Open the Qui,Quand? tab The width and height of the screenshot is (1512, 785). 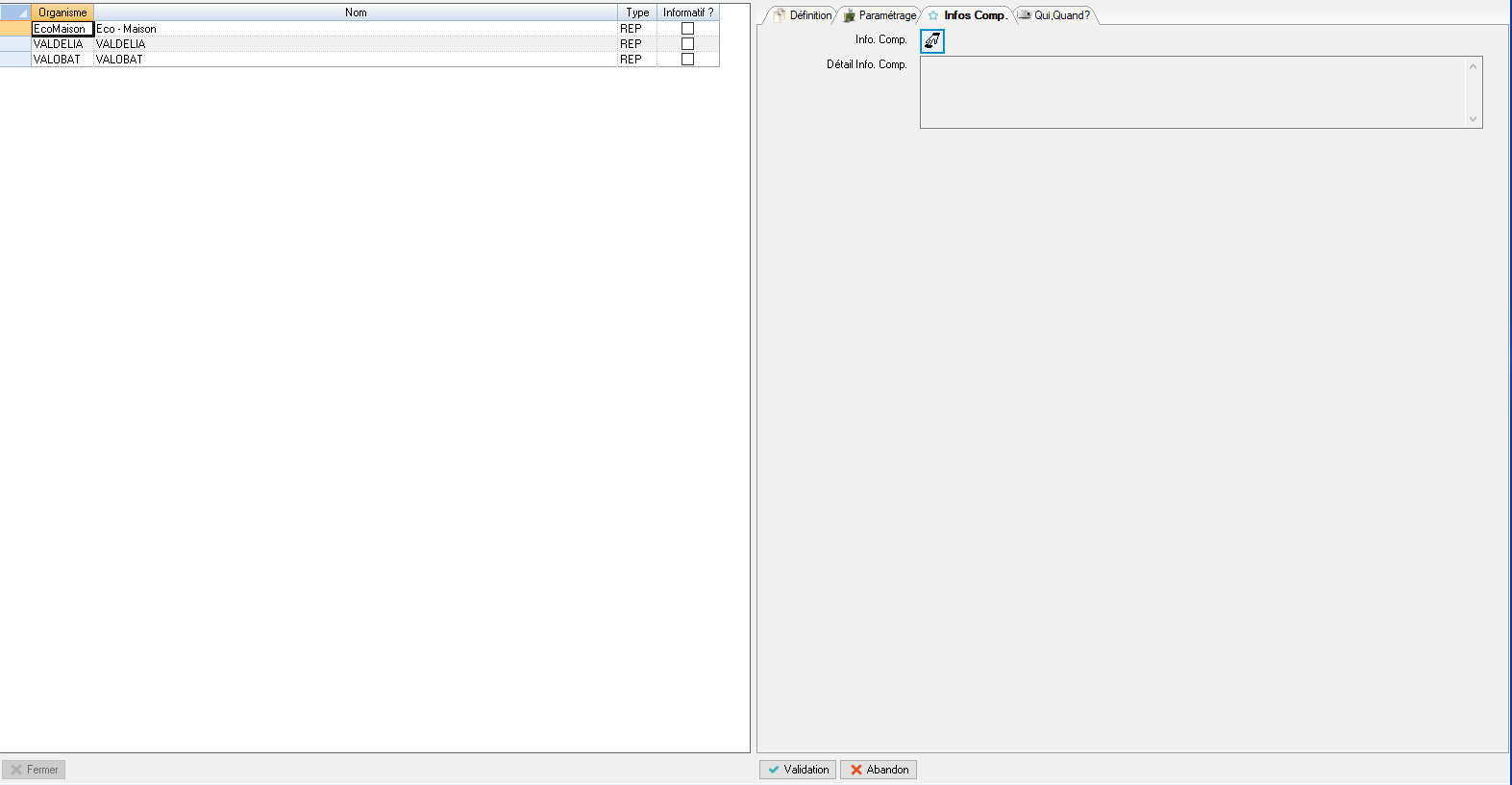1055,15
